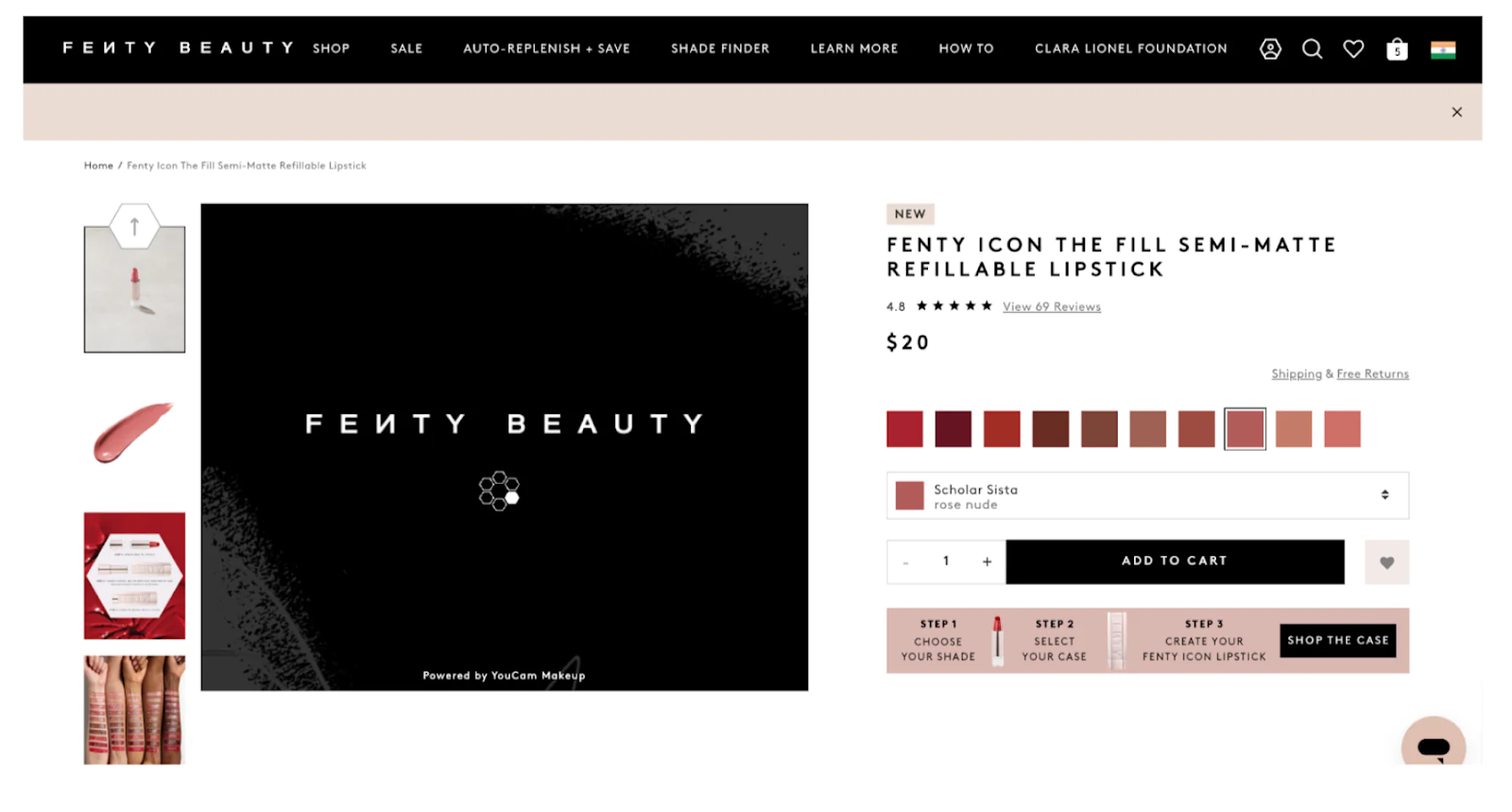Go to Home breadcrumb link
The image size is (1512, 812).
coord(98,165)
